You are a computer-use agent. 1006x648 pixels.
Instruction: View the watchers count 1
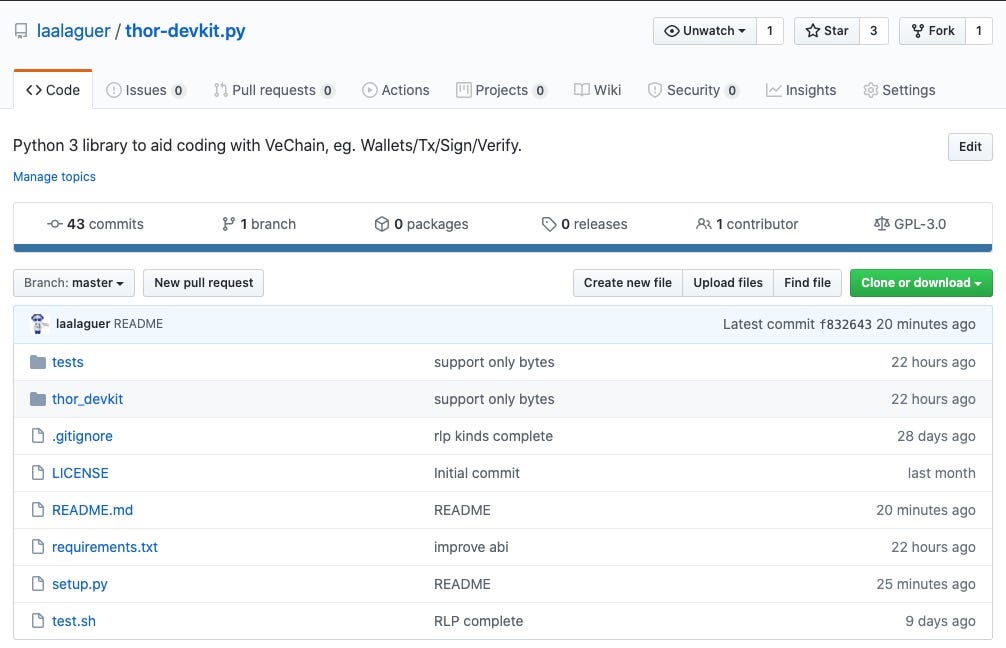[770, 31]
